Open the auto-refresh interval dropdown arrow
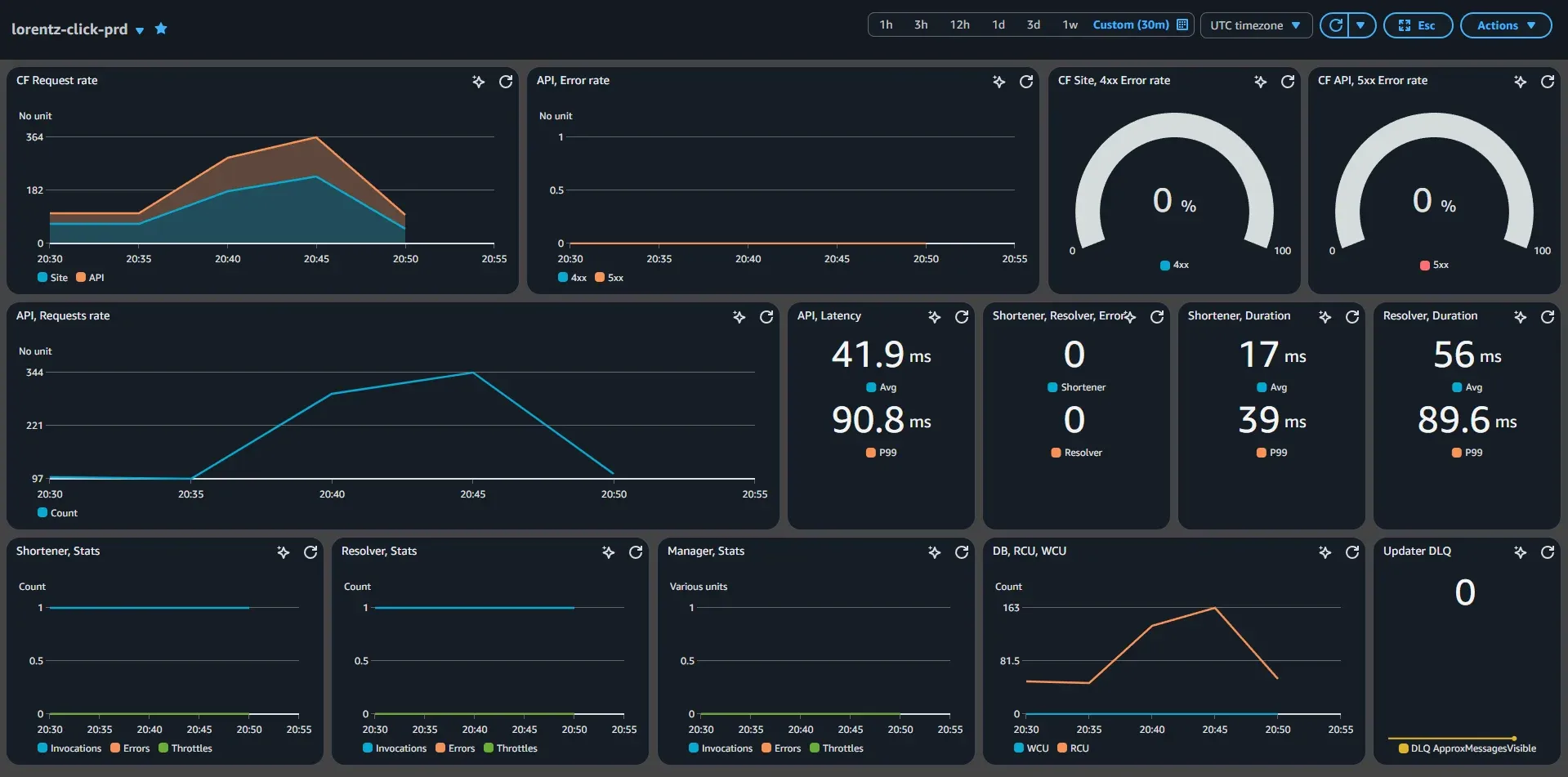Viewport: 1568px width, 777px height. pyautogui.click(x=1361, y=25)
